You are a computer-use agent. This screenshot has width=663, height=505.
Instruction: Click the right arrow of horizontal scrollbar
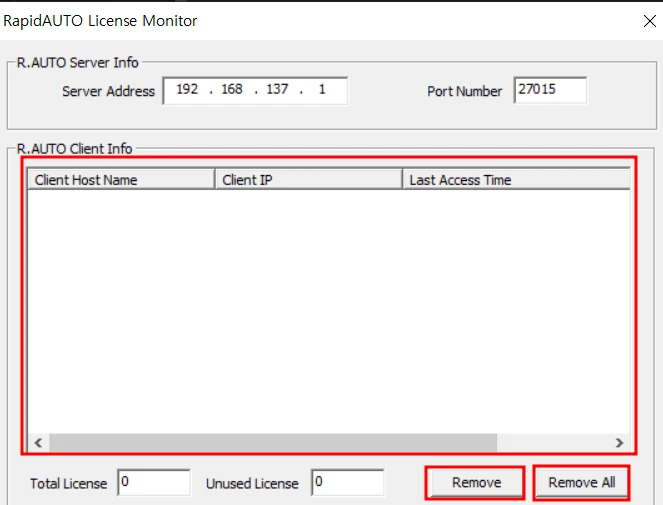[620, 443]
